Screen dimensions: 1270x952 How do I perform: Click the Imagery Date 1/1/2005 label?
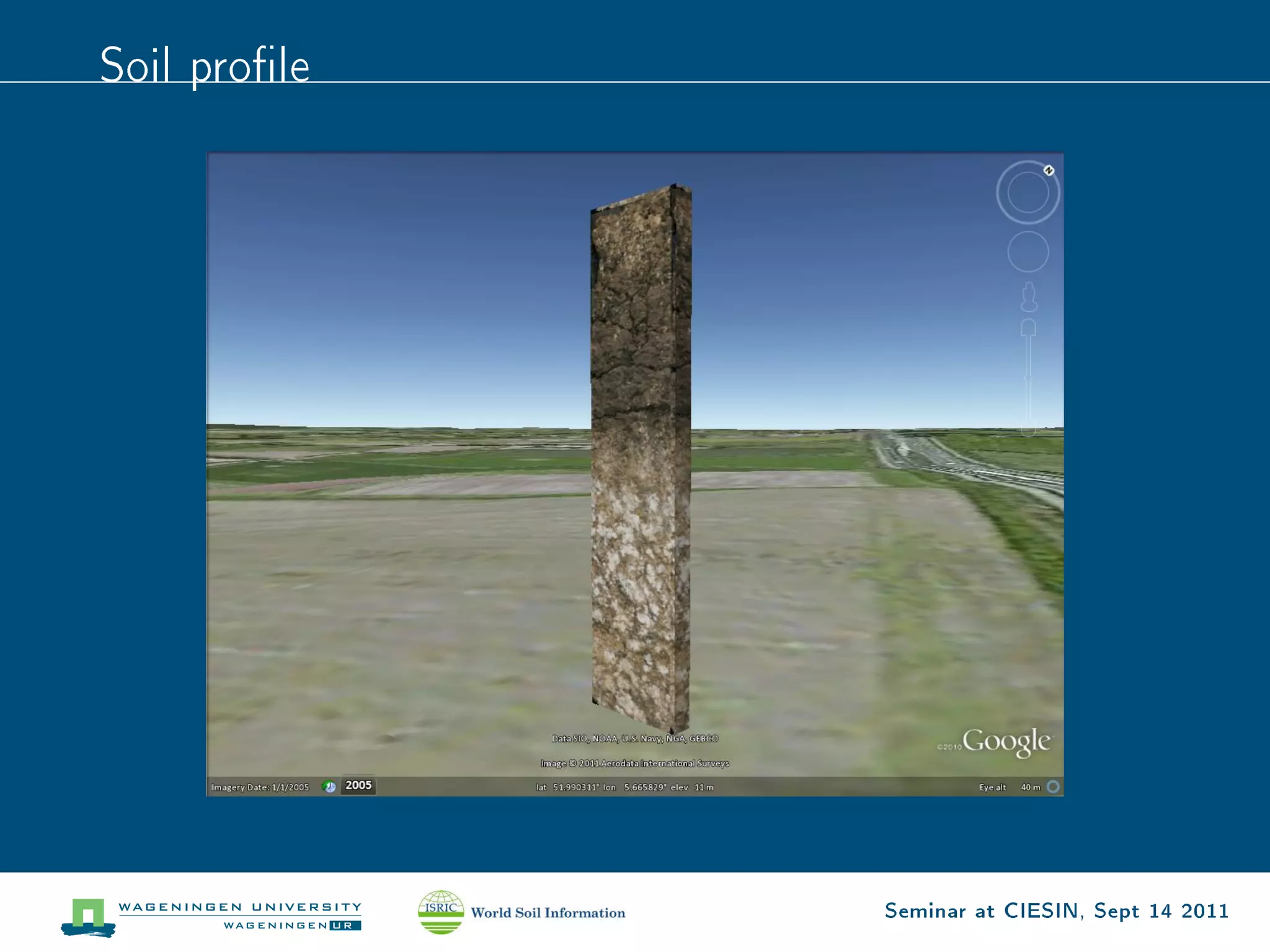pyautogui.click(x=260, y=787)
